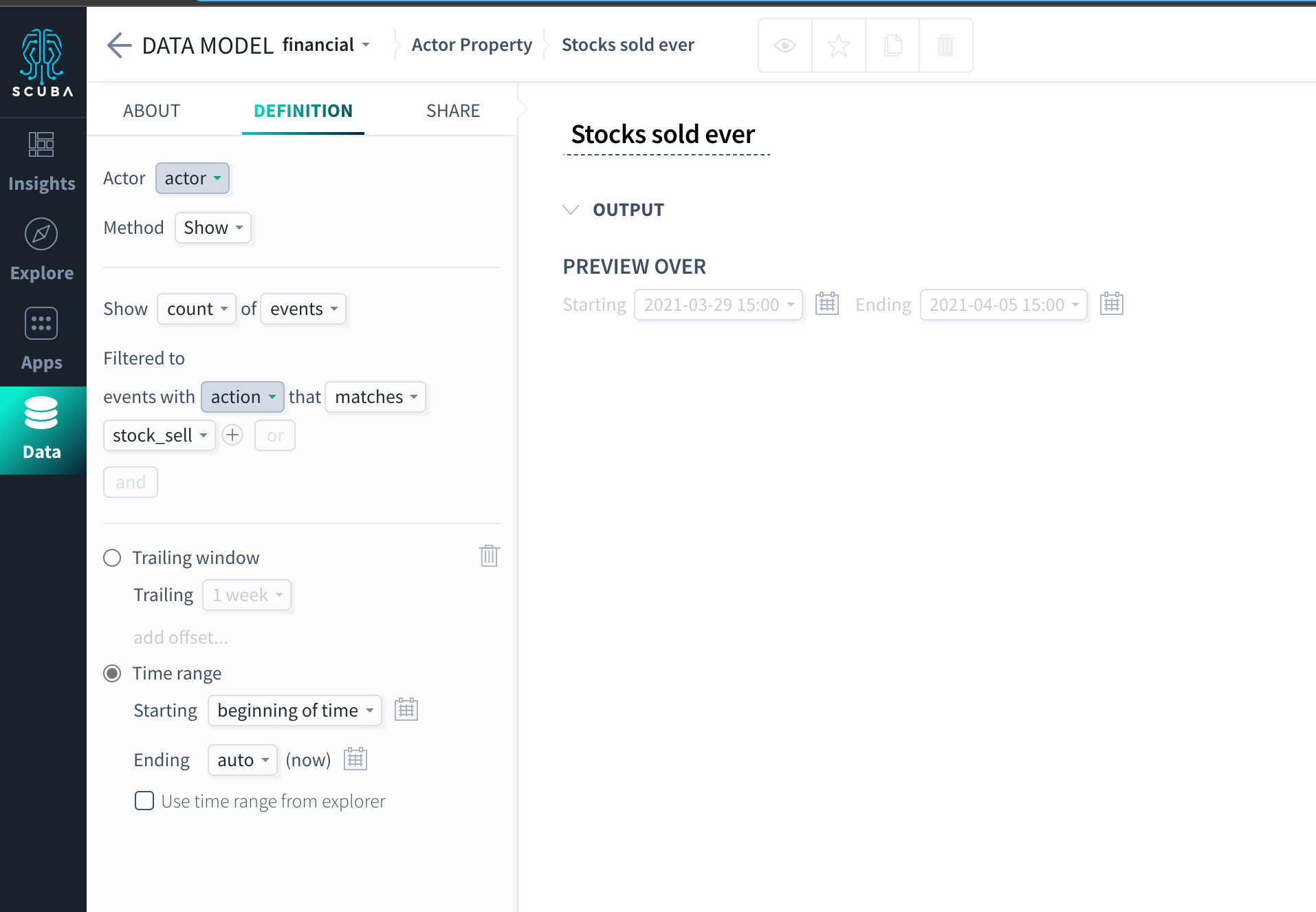This screenshot has height=912, width=1316.
Task: Click the 'or' filter button
Action: click(x=275, y=435)
